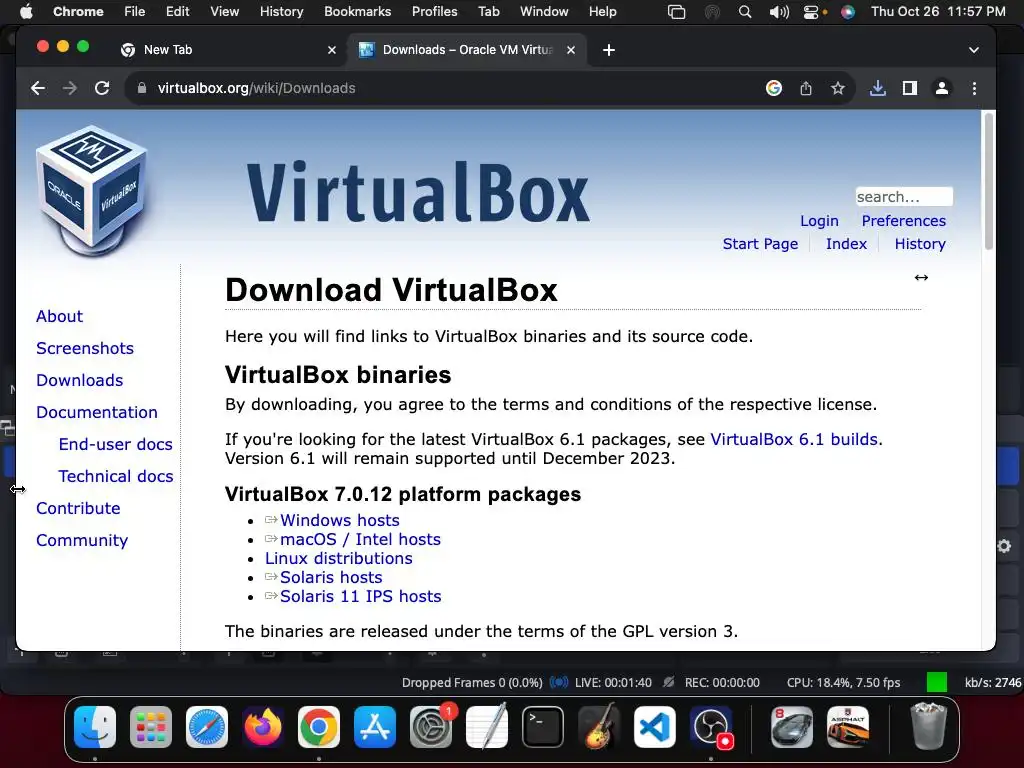View site information lock icon
Viewport: 1024px width, 768px height.
(142, 88)
